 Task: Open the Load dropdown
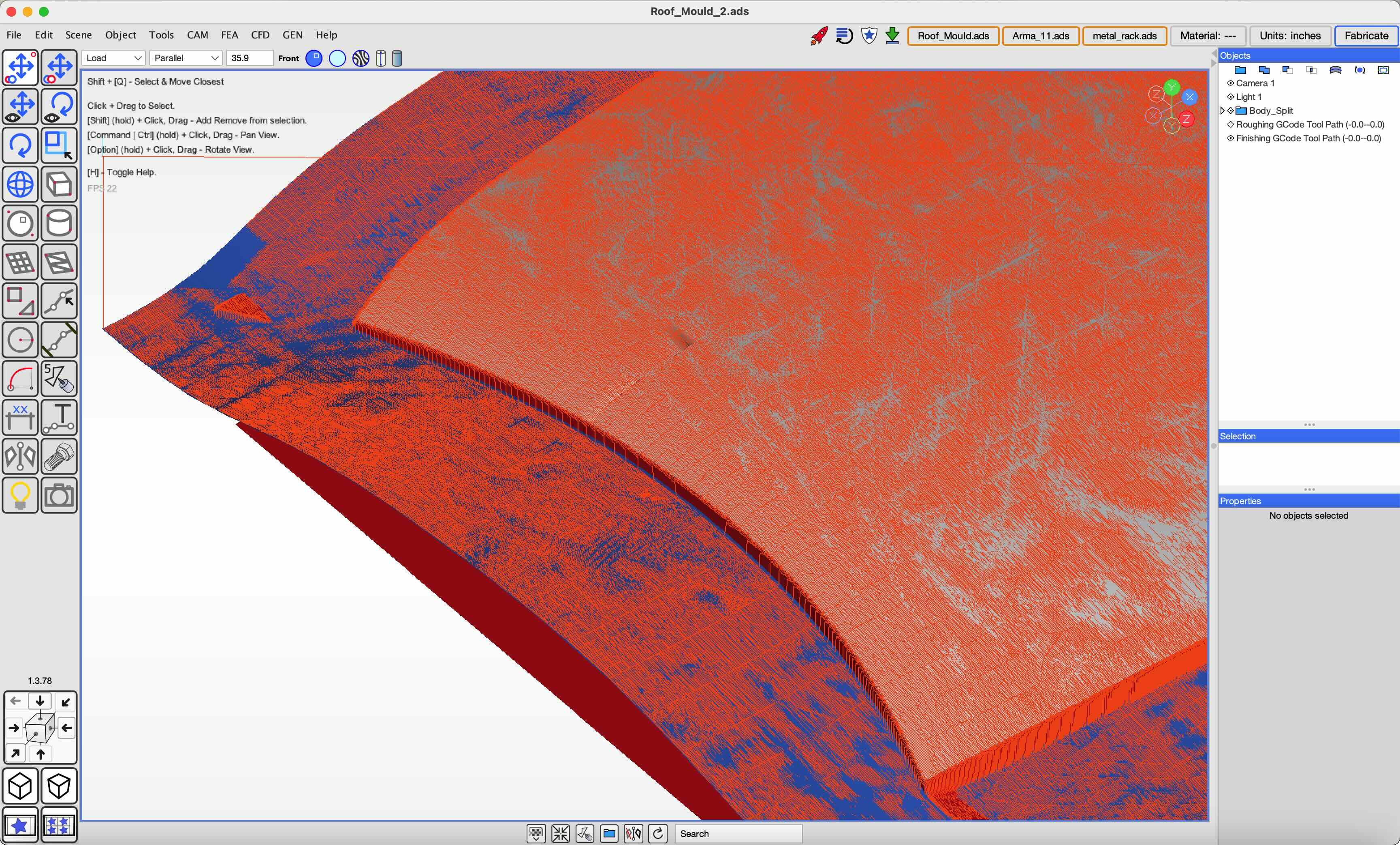point(113,58)
